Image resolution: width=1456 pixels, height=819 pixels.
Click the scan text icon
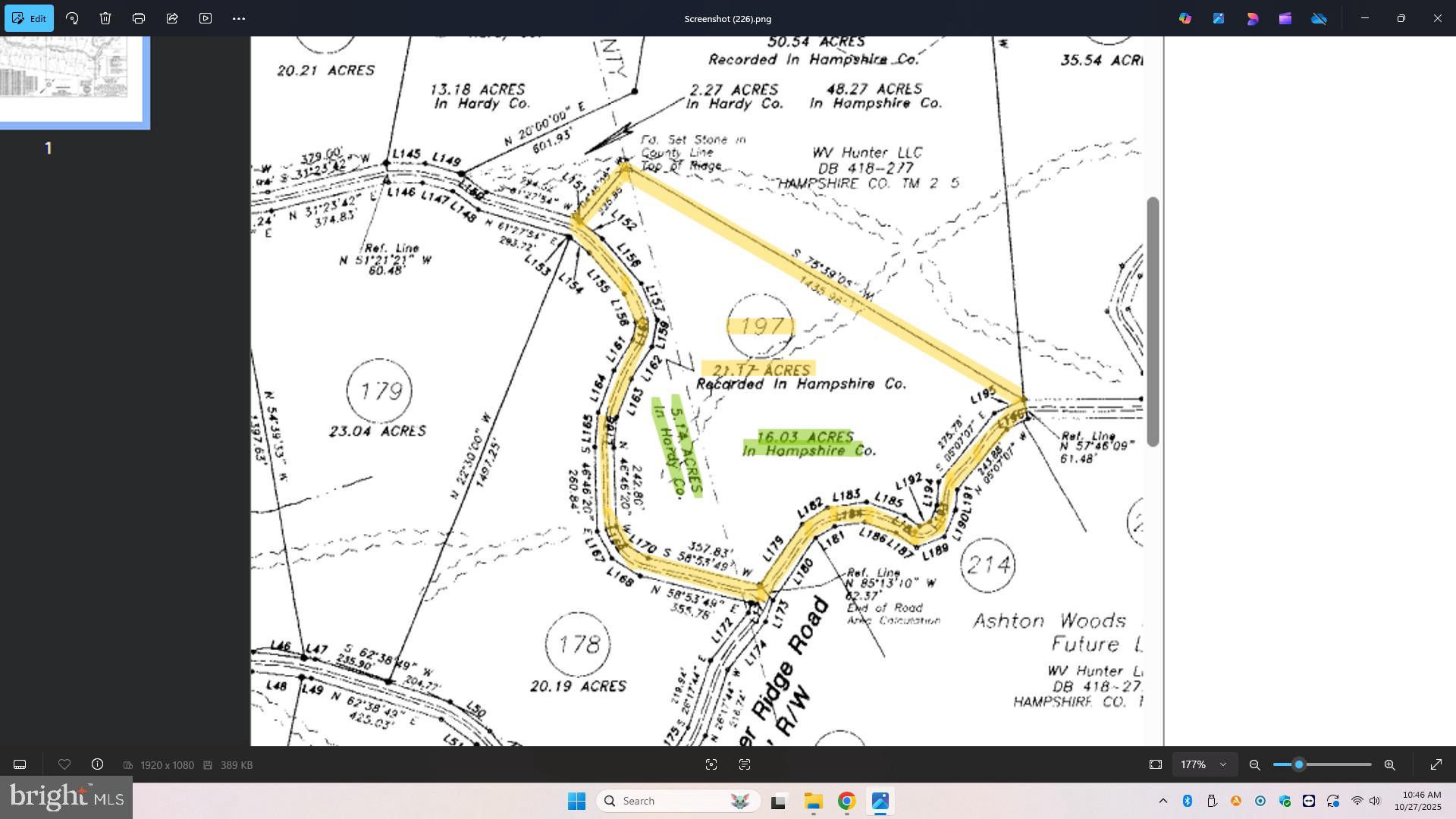click(x=745, y=765)
